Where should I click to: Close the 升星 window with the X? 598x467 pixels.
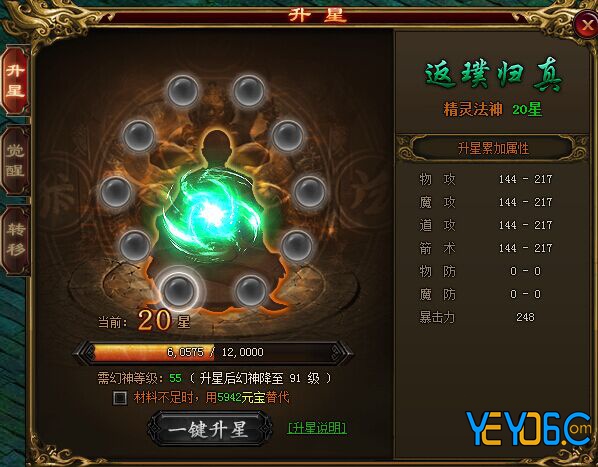(x=586, y=25)
